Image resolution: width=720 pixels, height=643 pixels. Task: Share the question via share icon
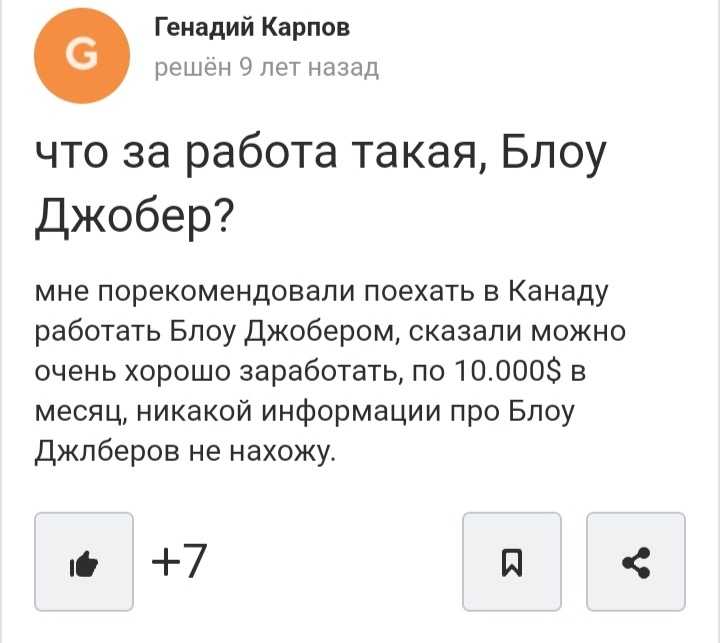[636, 562]
